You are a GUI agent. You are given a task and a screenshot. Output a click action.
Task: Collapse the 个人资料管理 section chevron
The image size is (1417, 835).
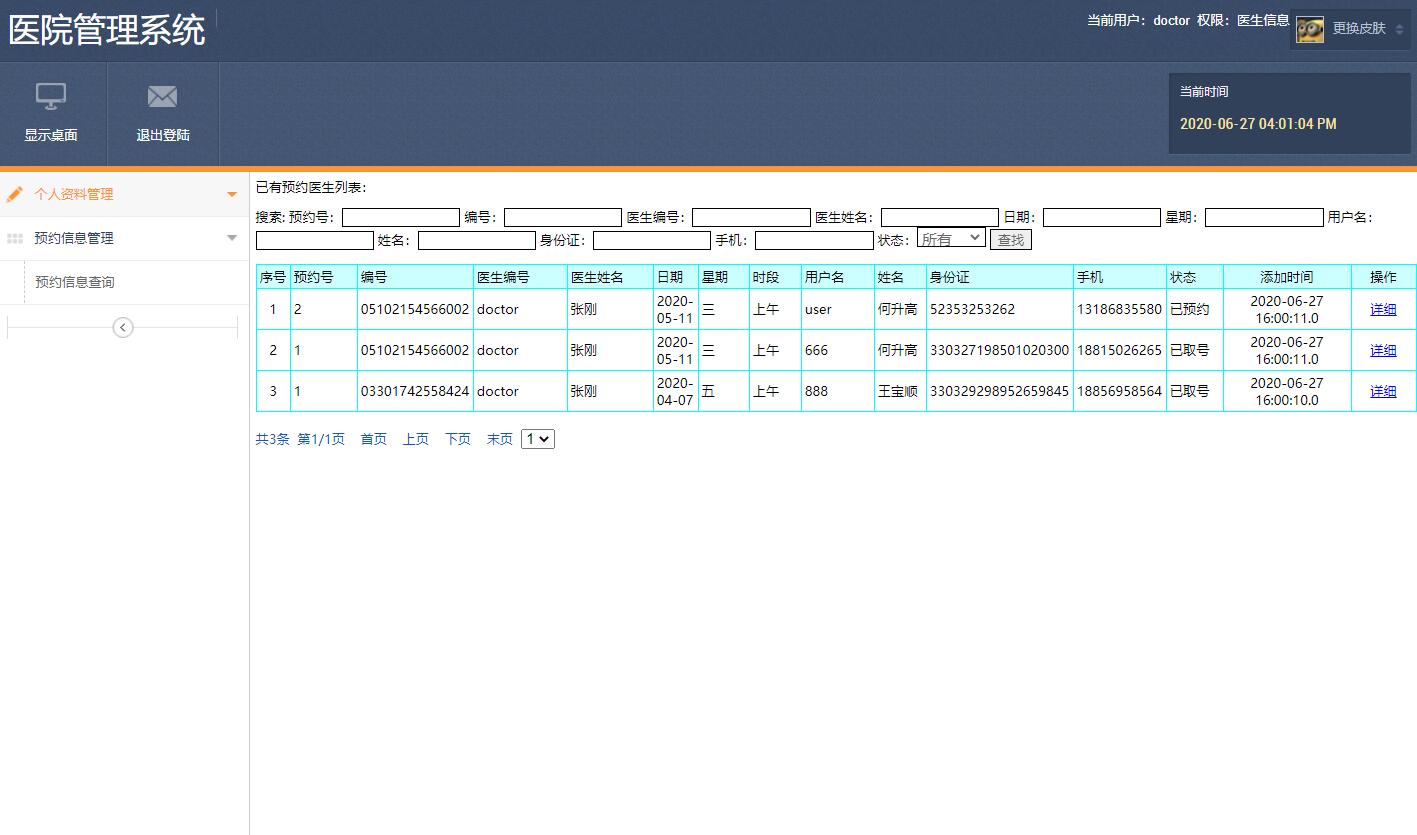click(231, 195)
